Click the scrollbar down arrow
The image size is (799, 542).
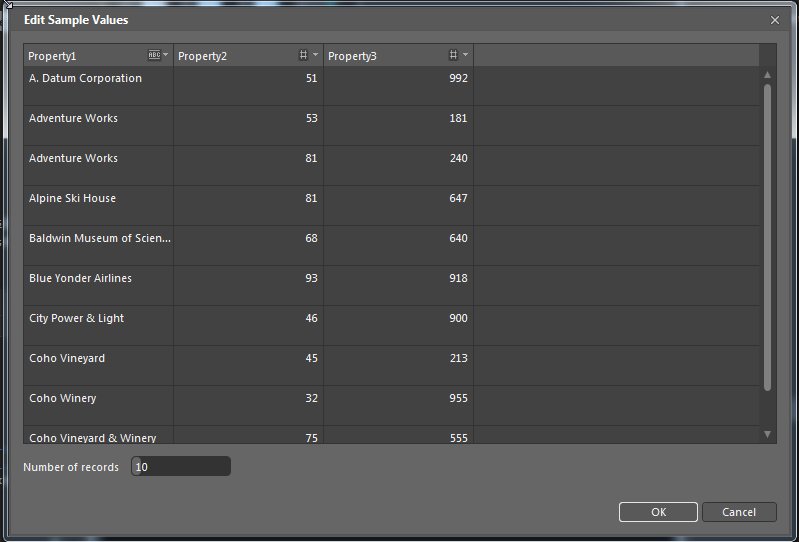[767, 434]
